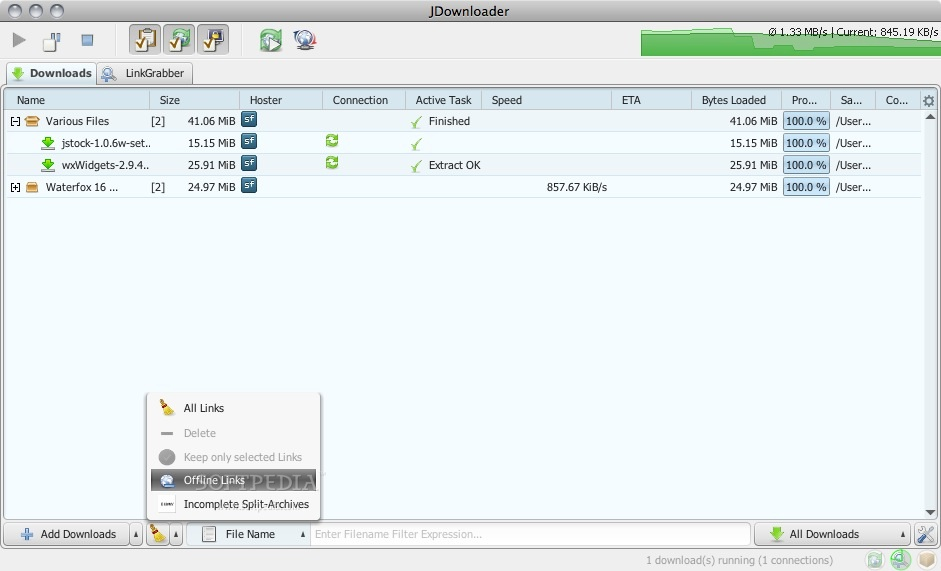Click the Extract OK status in wxWidgets row
941x571 pixels.
(x=454, y=165)
